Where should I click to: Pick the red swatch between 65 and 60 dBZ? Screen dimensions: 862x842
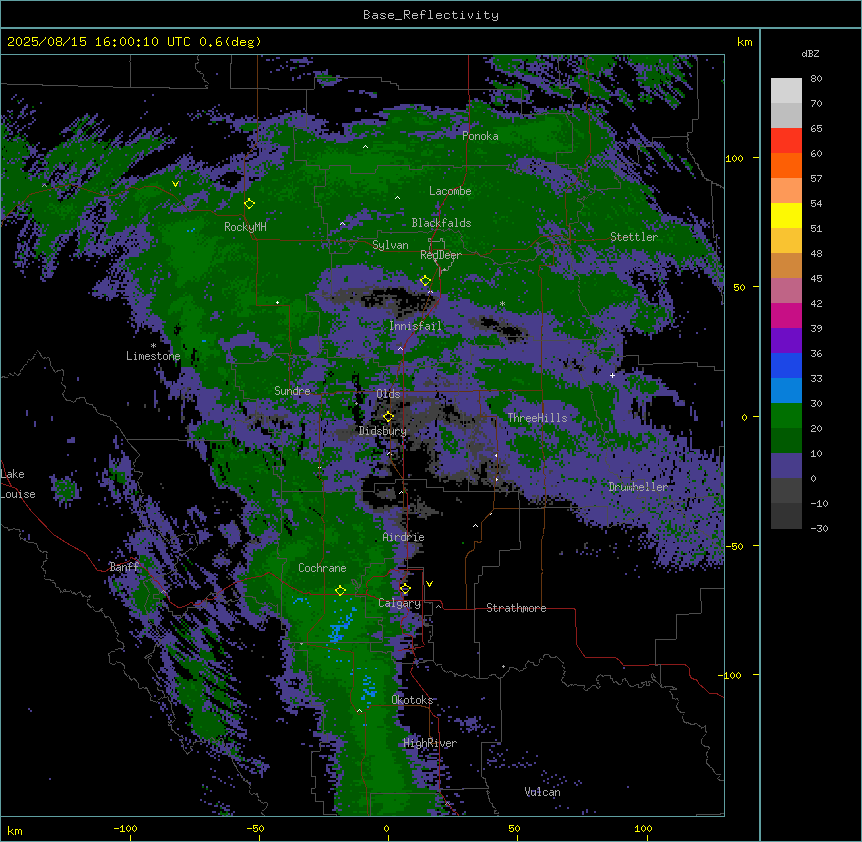click(786, 141)
